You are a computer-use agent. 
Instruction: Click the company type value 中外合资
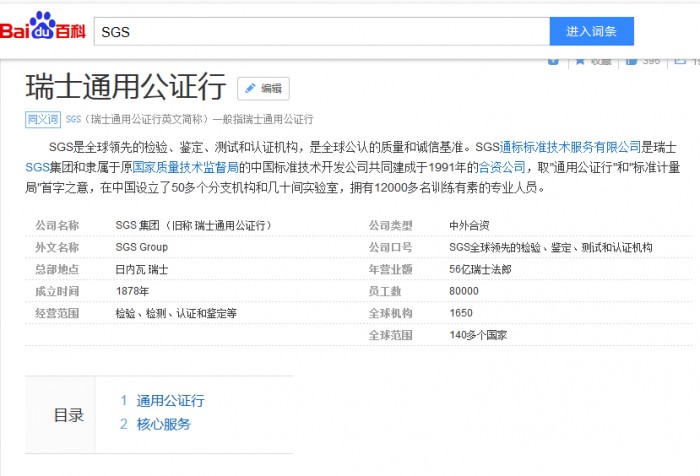(x=469, y=225)
